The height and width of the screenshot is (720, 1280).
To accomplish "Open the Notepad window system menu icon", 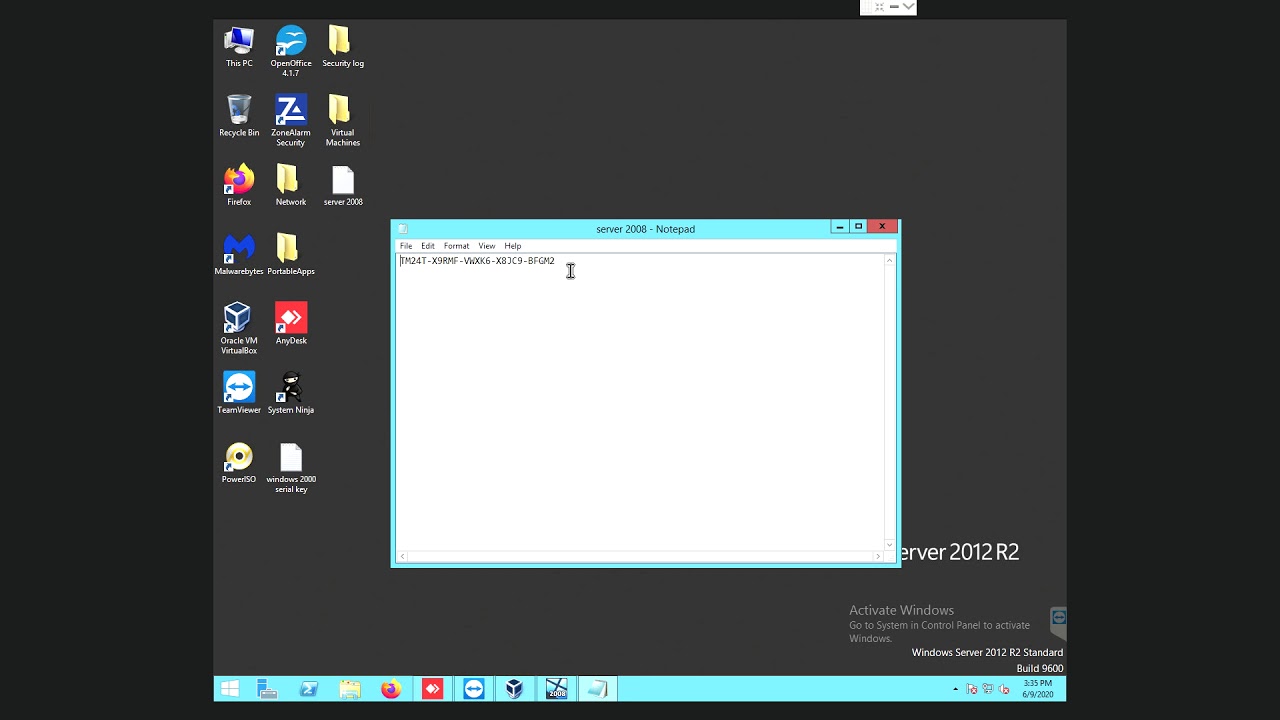I will pyautogui.click(x=402, y=229).
